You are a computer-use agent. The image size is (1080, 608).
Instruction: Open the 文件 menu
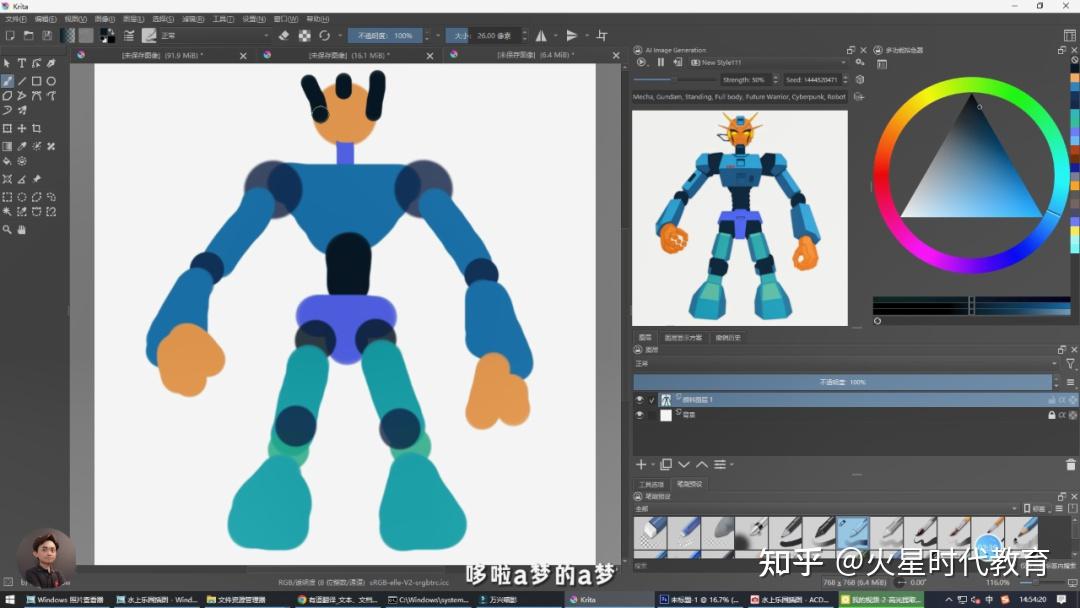pyautogui.click(x=12, y=18)
